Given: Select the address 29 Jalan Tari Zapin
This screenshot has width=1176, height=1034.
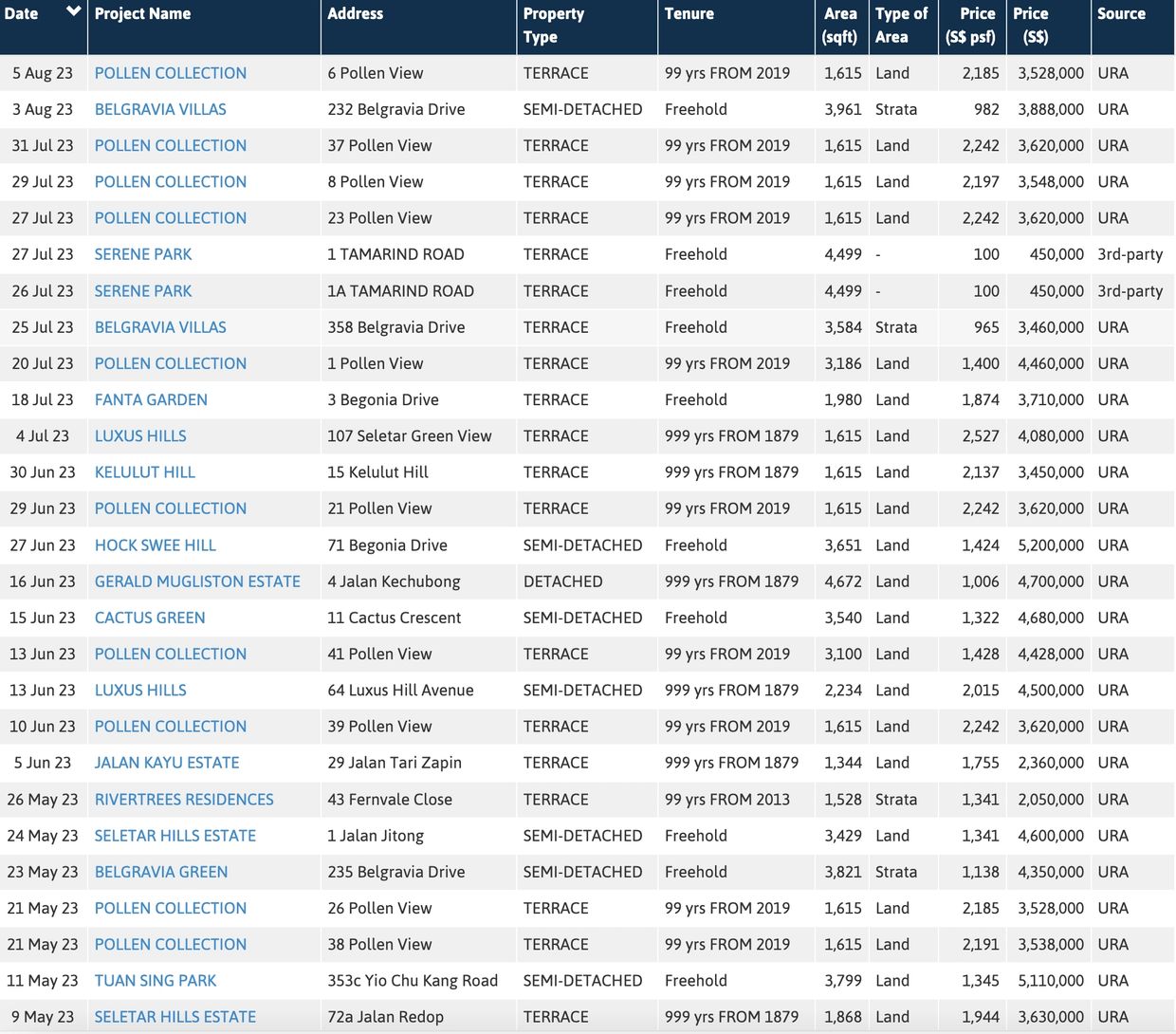Looking at the screenshot, I should [x=395, y=763].
